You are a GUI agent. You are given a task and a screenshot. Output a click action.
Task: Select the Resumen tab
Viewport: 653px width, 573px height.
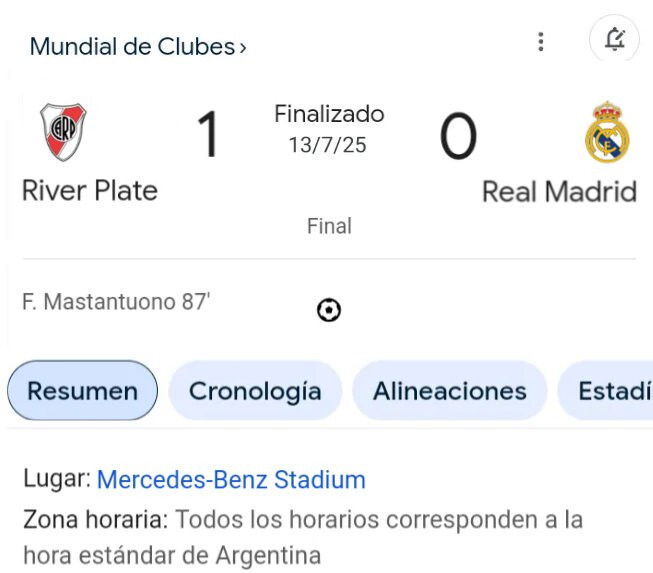pos(82,391)
